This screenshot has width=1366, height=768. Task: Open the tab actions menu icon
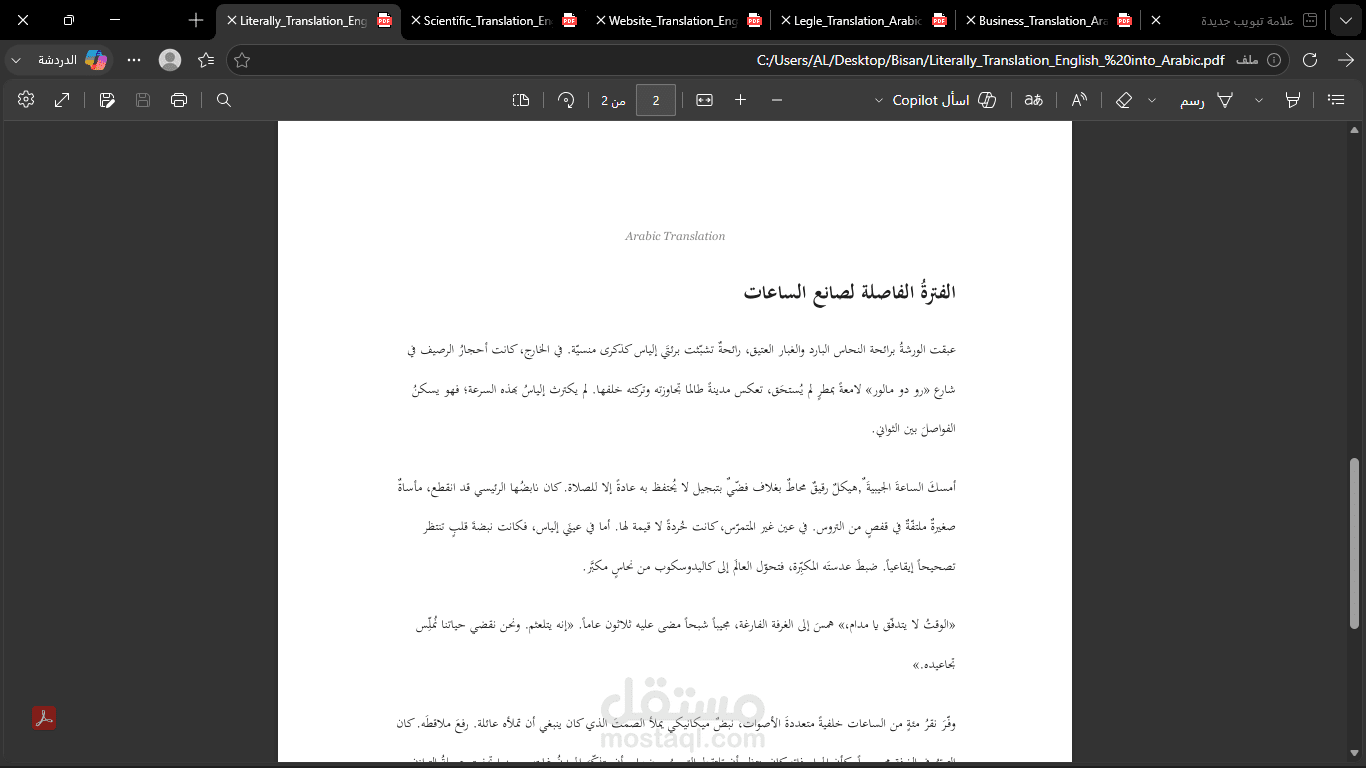(1310, 20)
